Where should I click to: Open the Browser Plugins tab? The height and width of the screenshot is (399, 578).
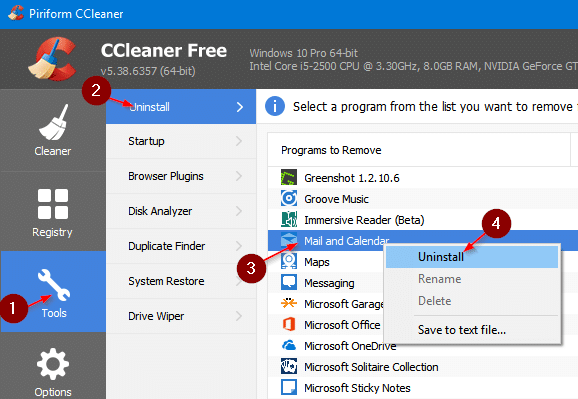(181, 176)
